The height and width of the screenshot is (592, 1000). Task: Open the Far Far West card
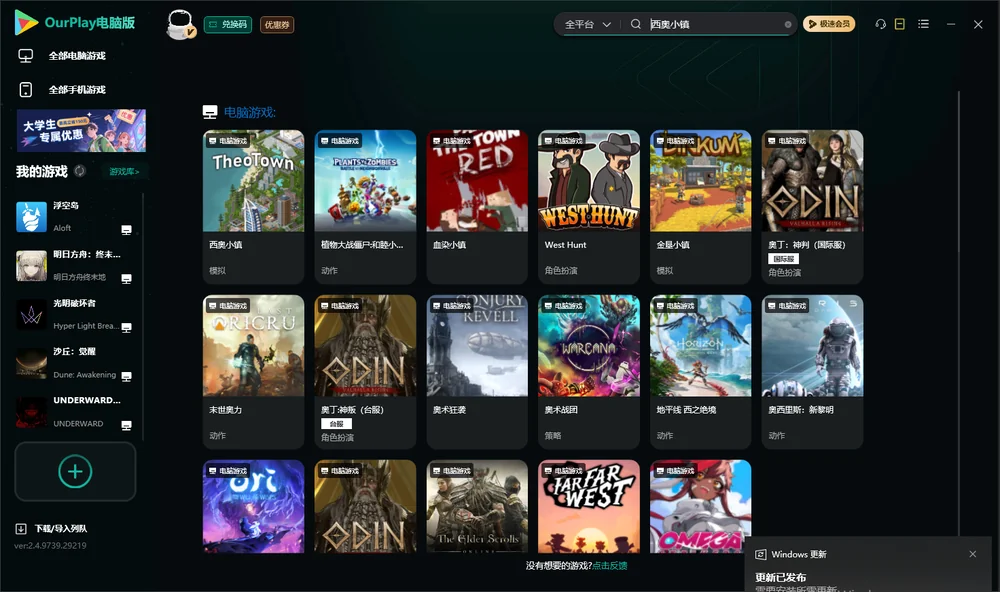click(x=589, y=507)
